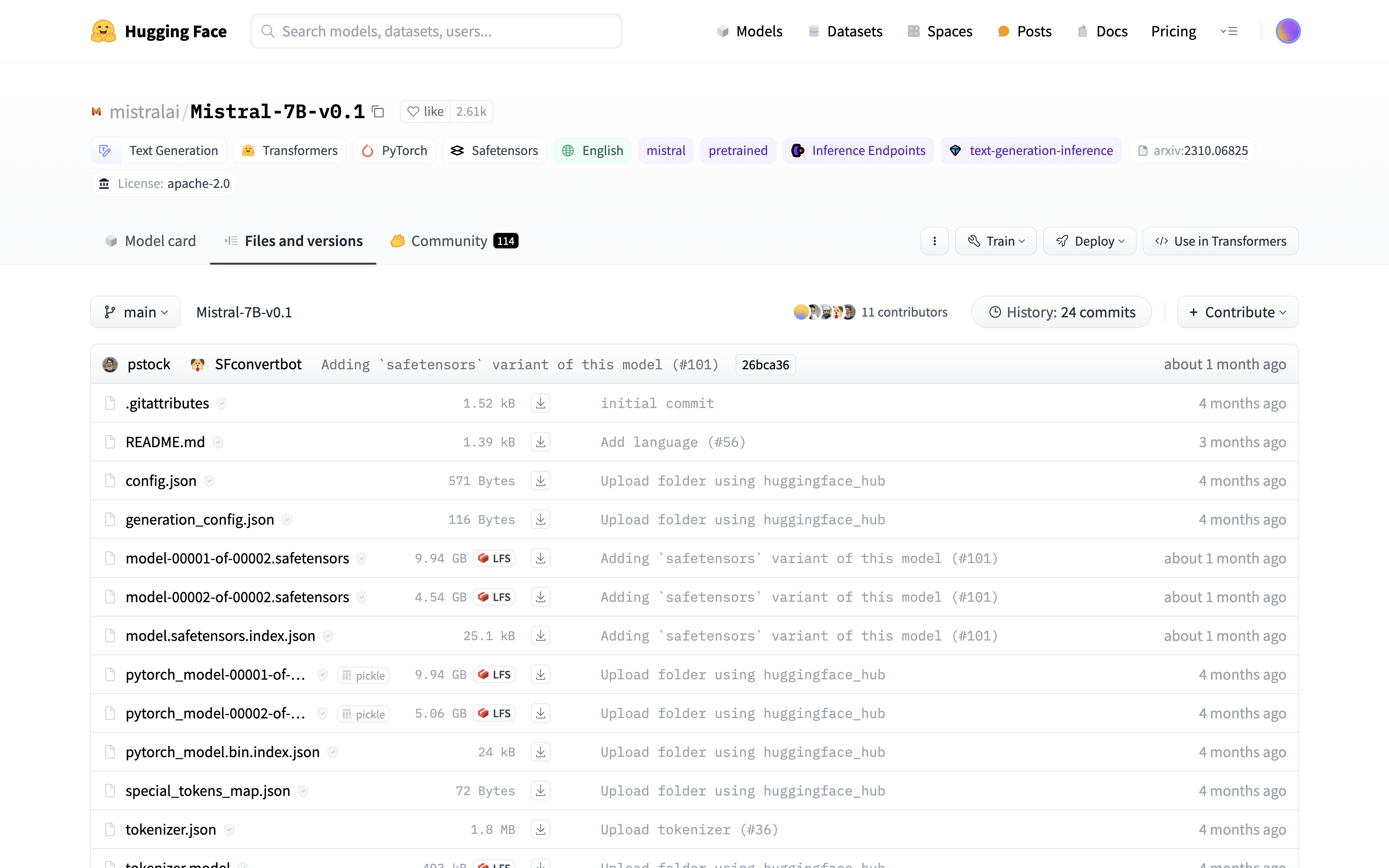Open the 11 contributors list
This screenshot has height=868, width=1389.
click(x=904, y=312)
